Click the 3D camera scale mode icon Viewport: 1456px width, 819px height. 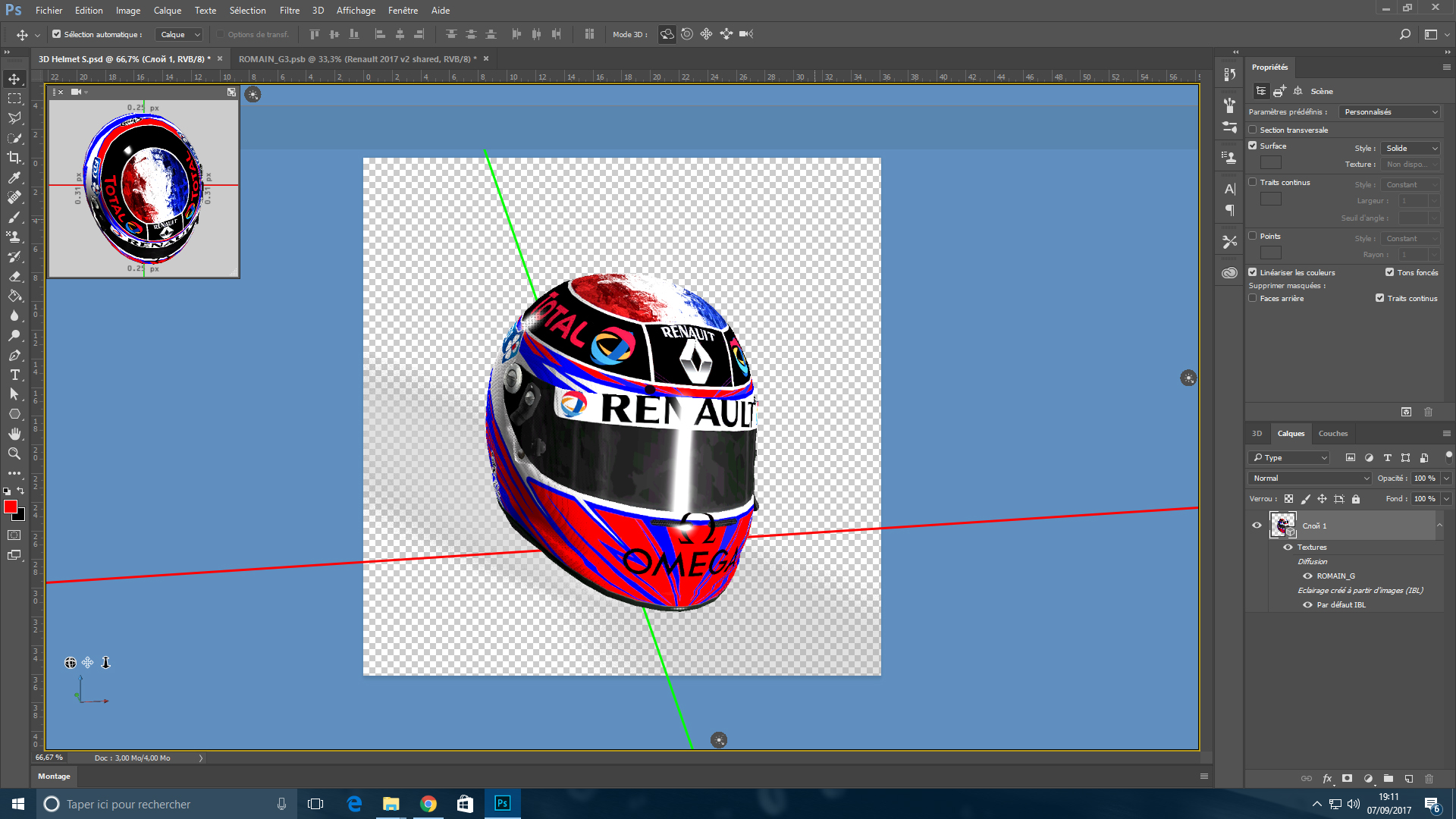pos(746,34)
